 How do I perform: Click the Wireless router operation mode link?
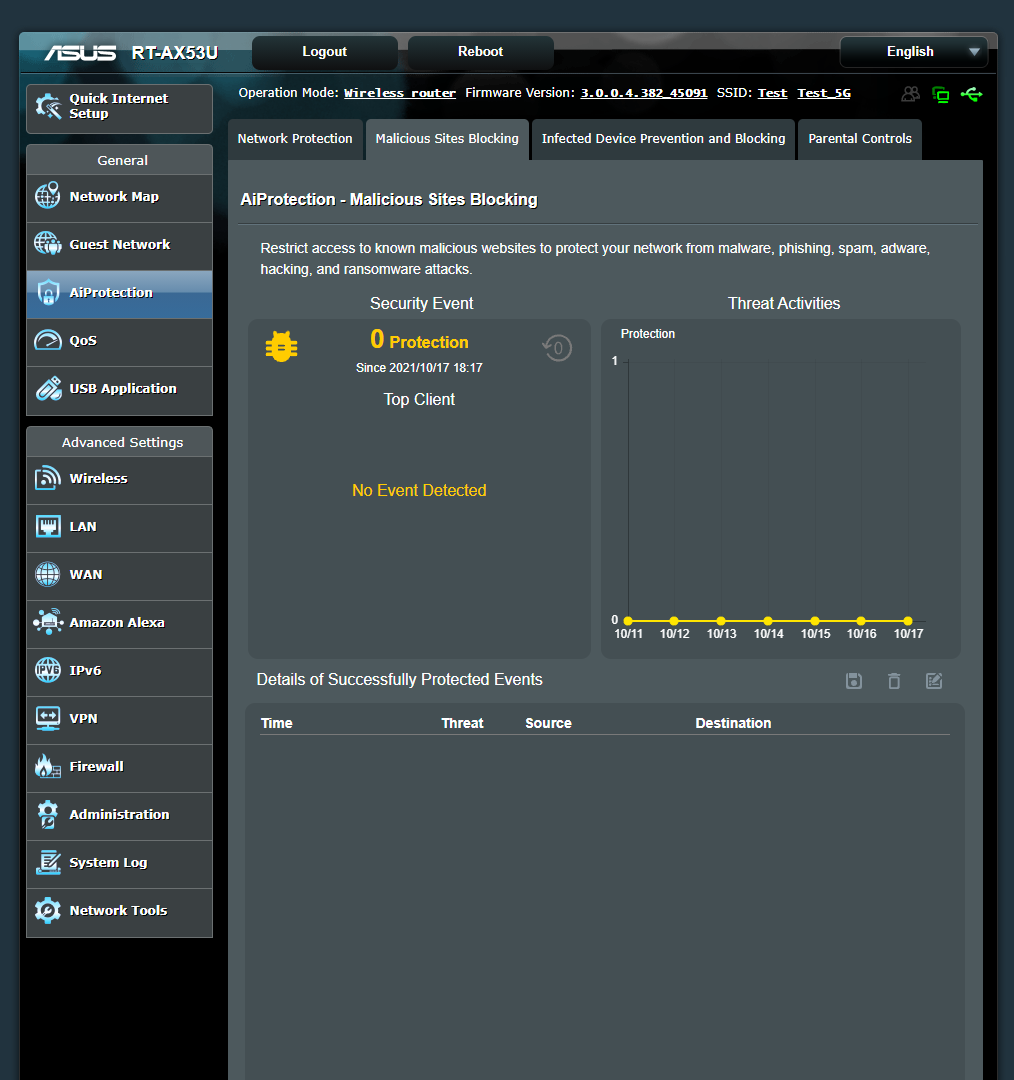[400, 93]
